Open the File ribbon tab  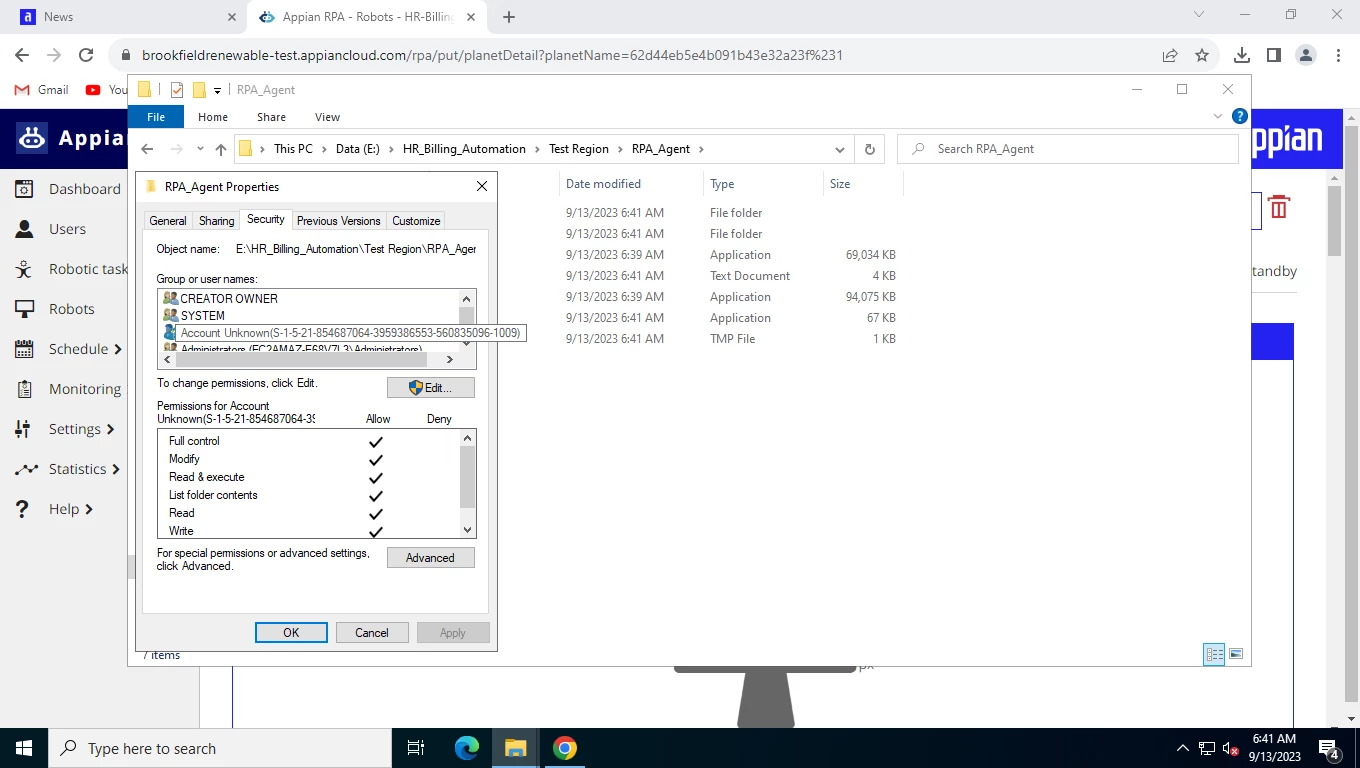point(156,117)
